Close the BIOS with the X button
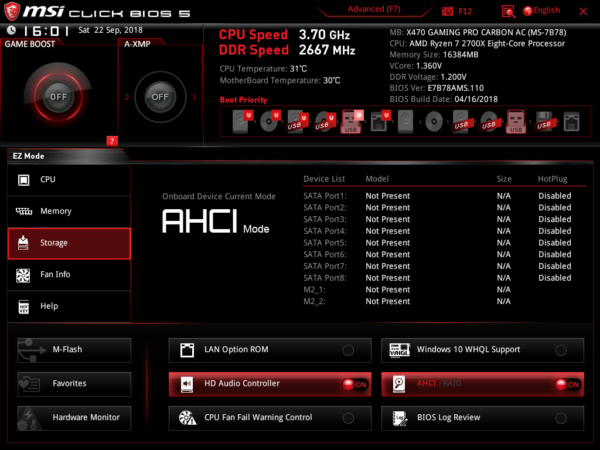This screenshot has height=450, width=600. 583,11
